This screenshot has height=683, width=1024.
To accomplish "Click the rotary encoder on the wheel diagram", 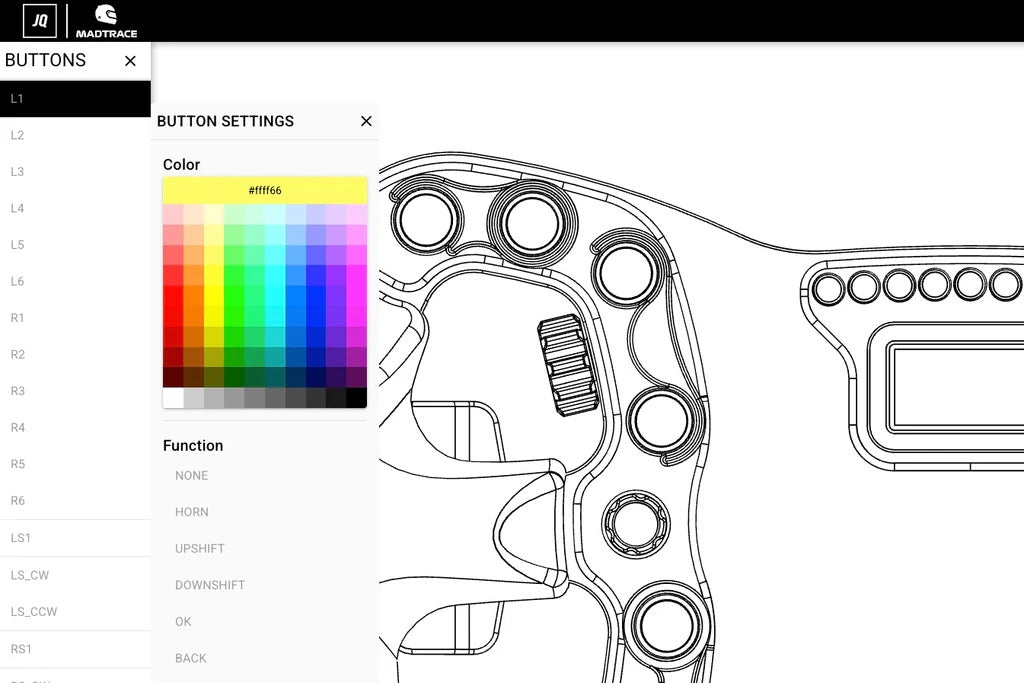I will (x=566, y=364).
